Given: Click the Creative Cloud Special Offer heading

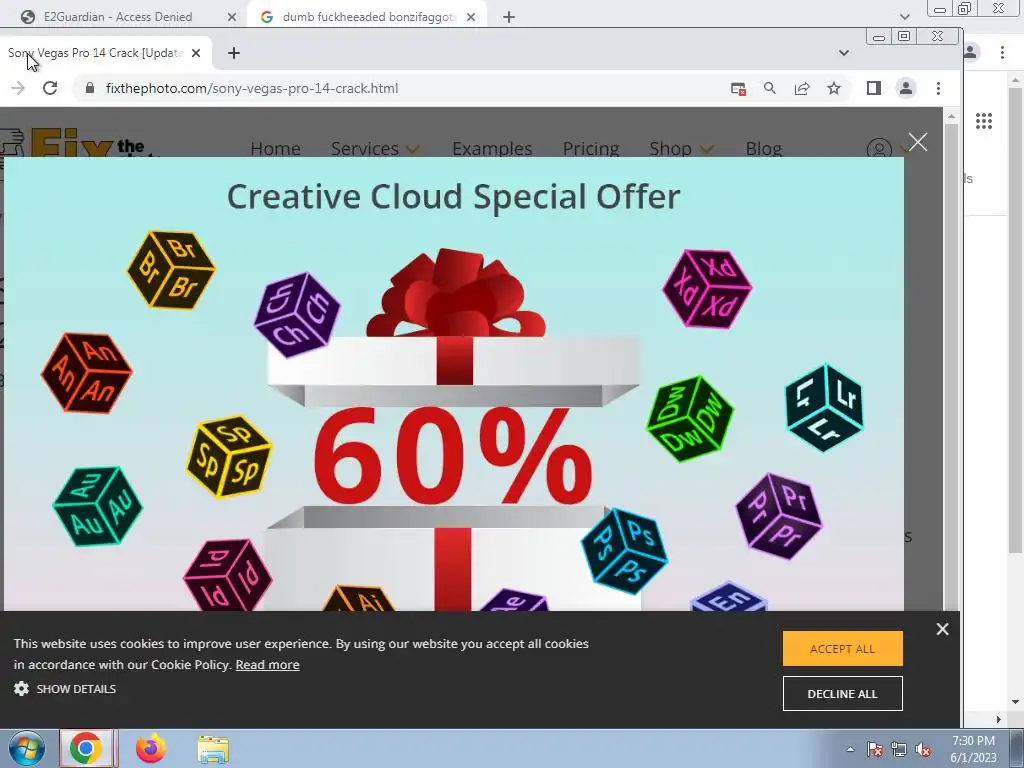Looking at the screenshot, I should point(453,196).
